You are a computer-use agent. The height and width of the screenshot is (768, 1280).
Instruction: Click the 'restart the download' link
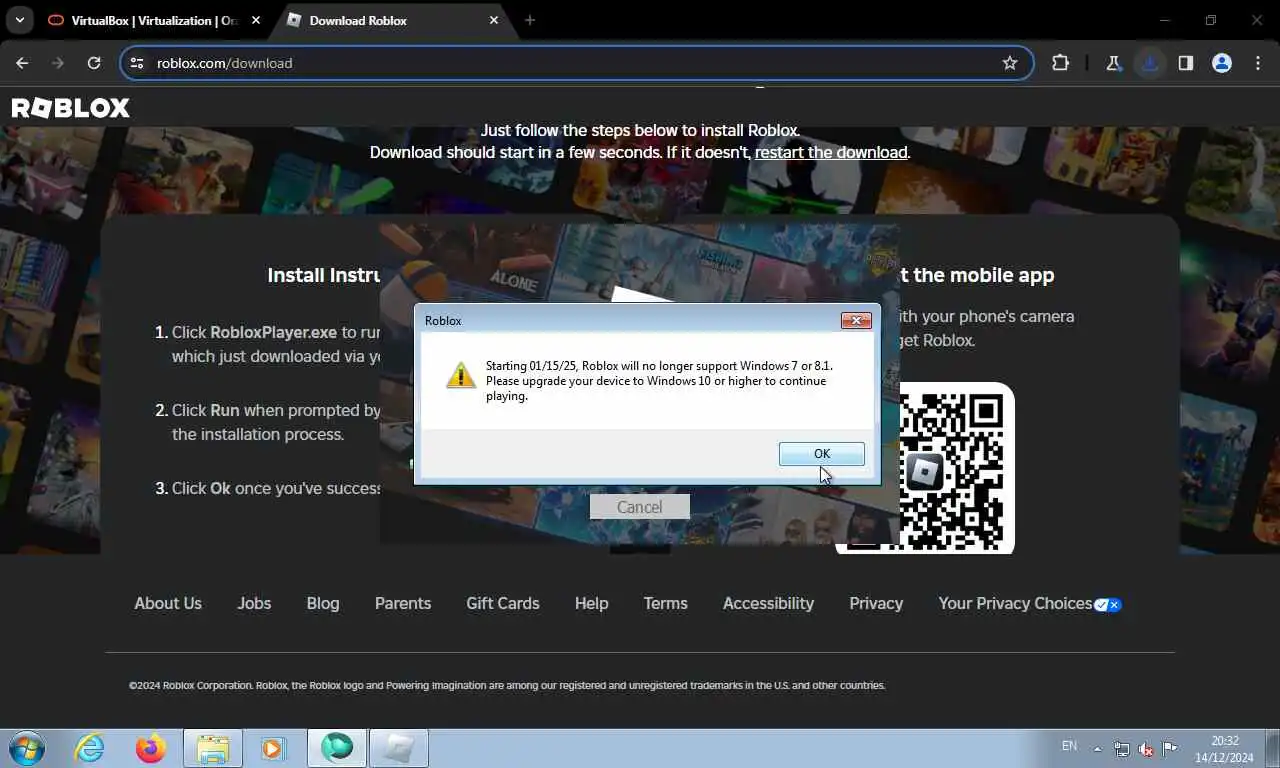pyautogui.click(x=831, y=152)
